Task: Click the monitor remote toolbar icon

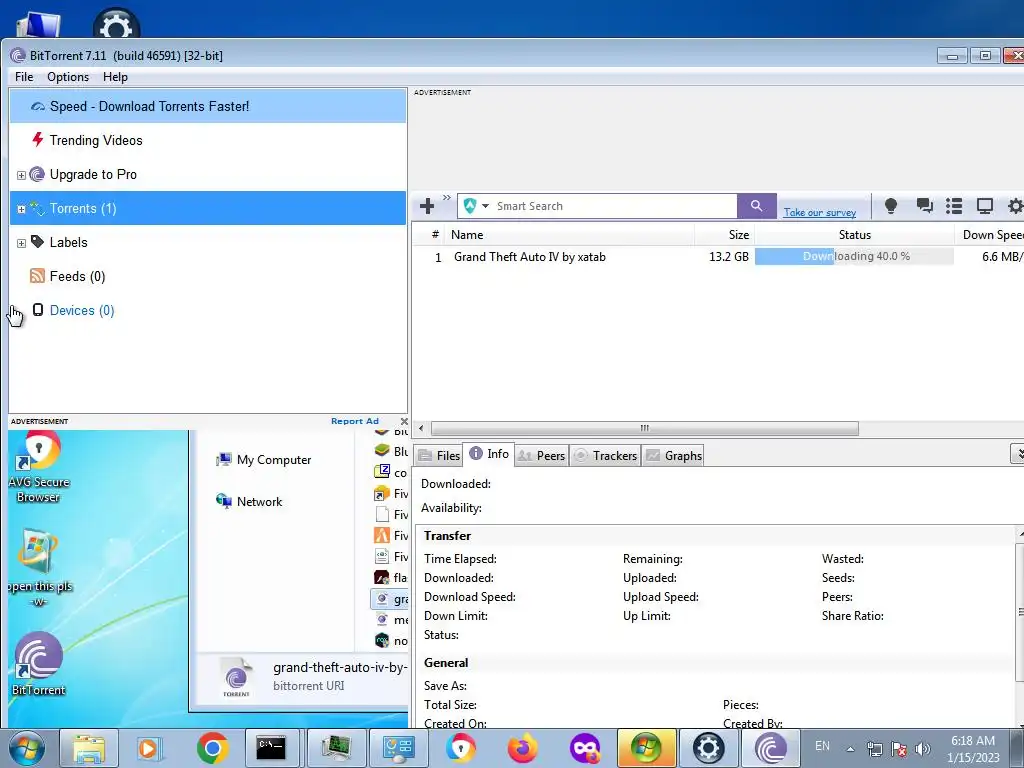Action: [x=985, y=206]
